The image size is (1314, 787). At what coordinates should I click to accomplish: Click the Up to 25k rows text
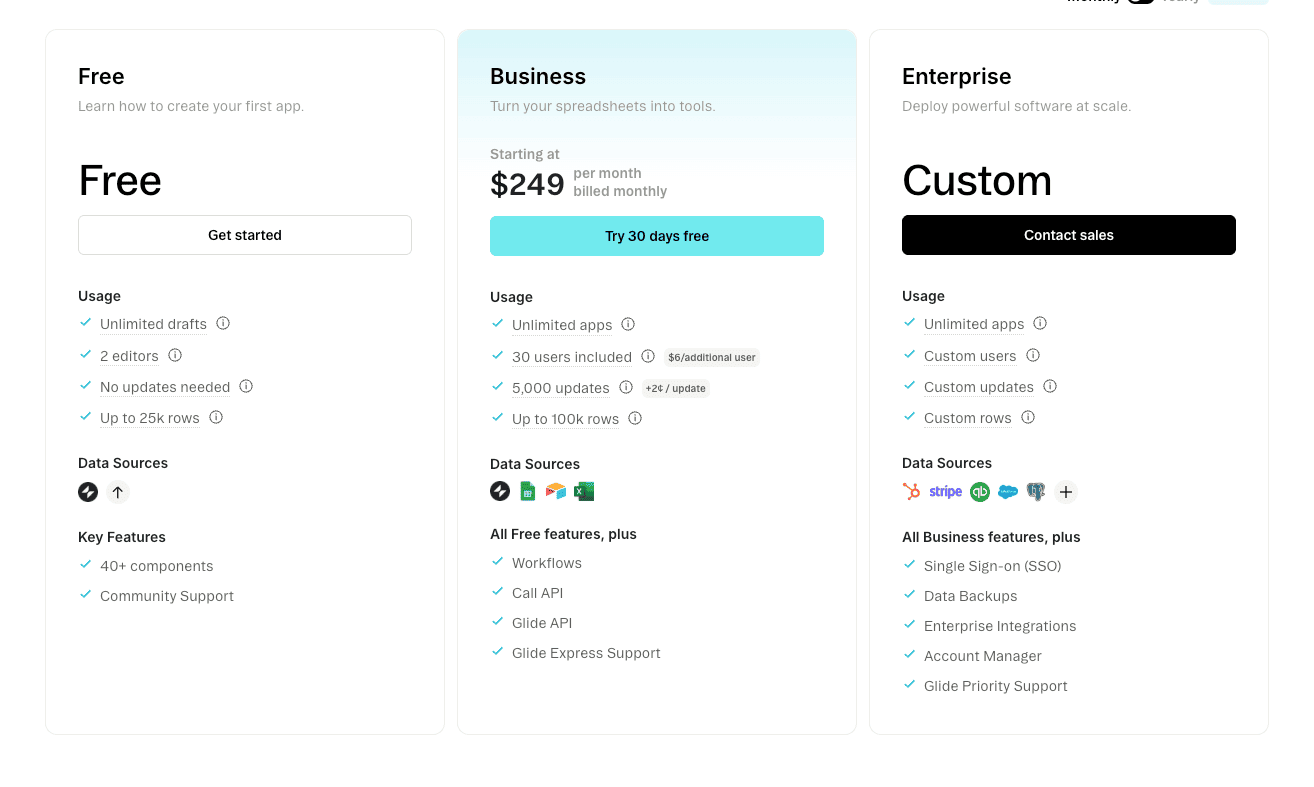coord(150,418)
